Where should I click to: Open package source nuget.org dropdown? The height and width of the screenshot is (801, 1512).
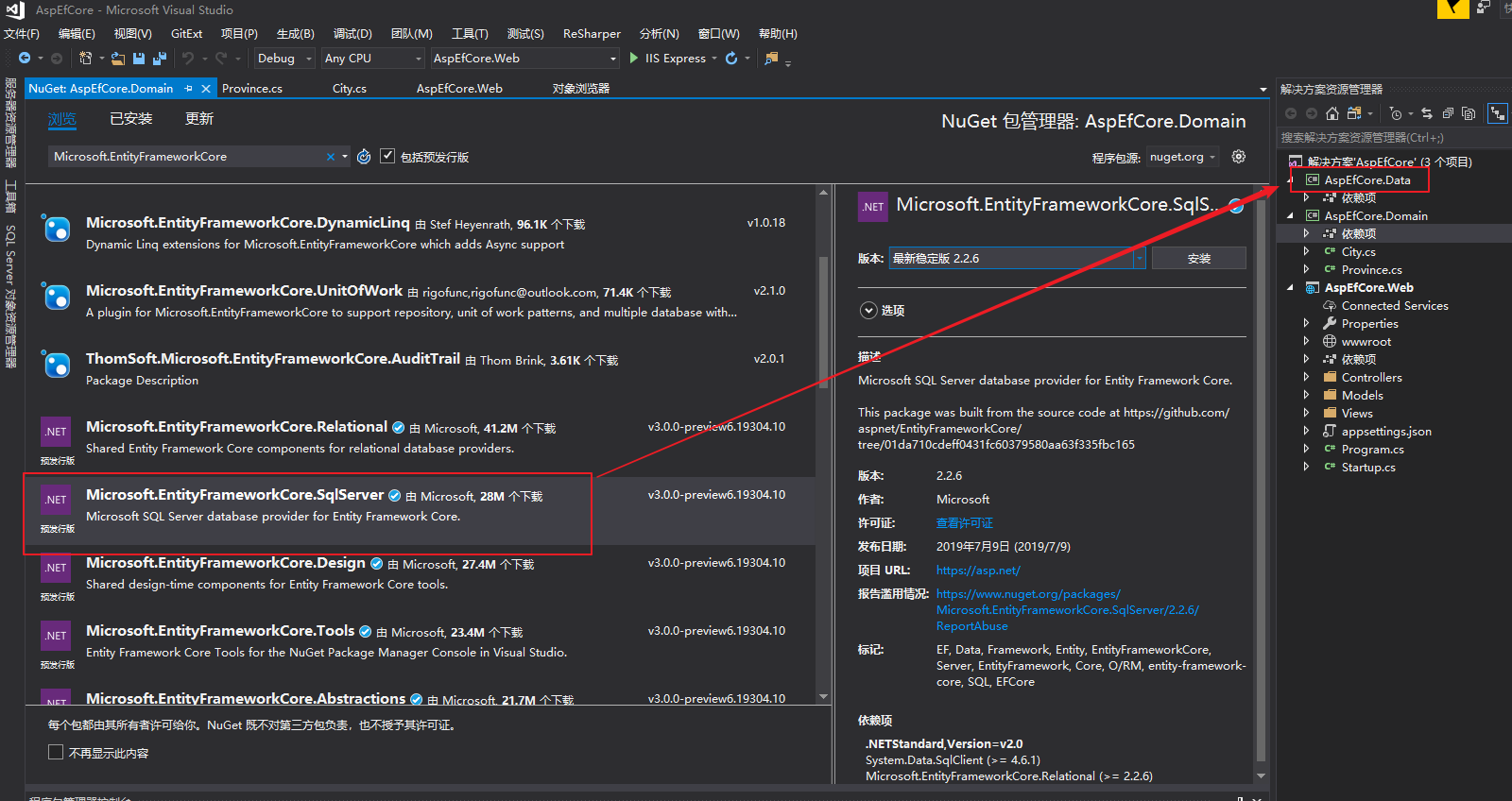1182,157
